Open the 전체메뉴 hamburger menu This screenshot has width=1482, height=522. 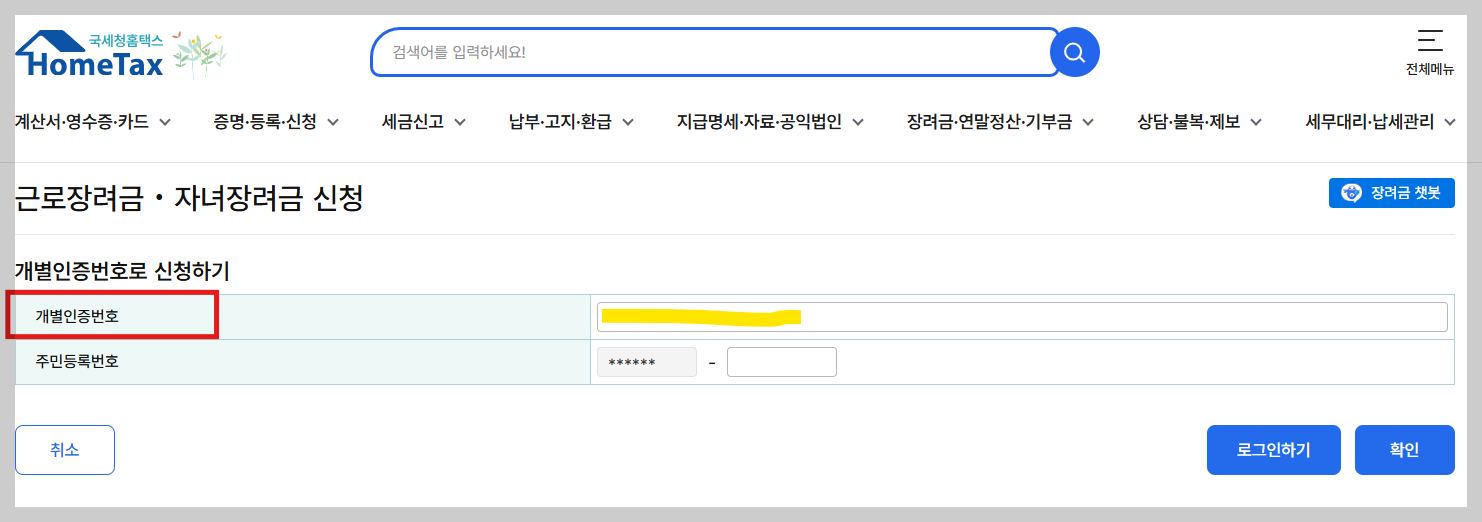pyautogui.click(x=1430, y=54)
